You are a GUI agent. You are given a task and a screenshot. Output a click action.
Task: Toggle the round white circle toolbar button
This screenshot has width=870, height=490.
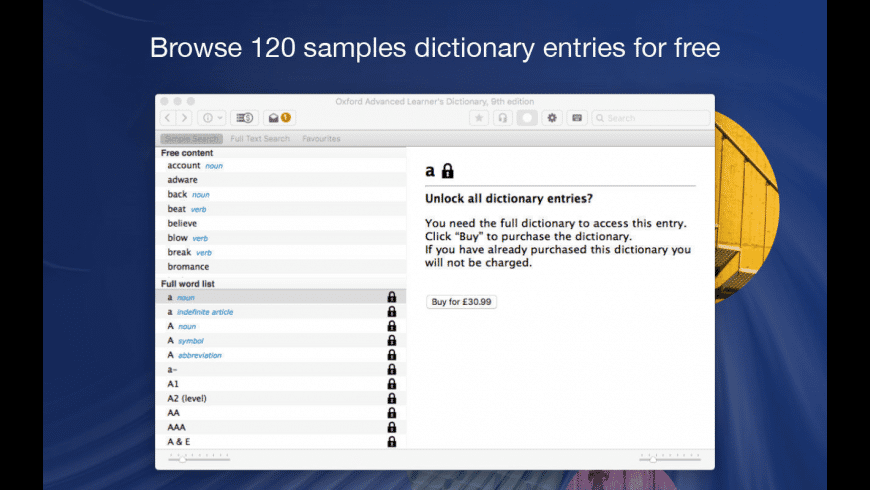[x=527, y=118]
